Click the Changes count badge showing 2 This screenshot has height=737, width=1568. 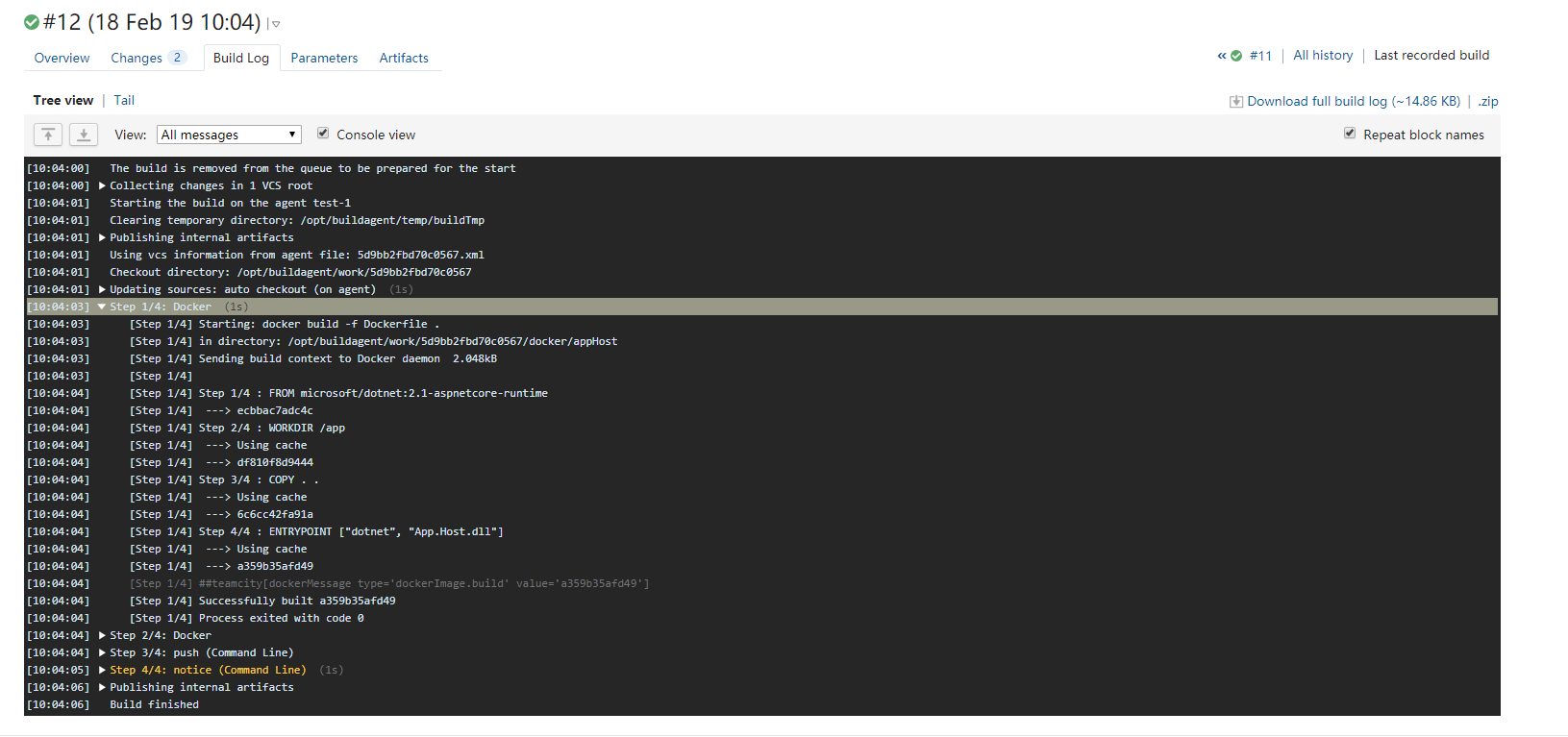pos(177,58)
